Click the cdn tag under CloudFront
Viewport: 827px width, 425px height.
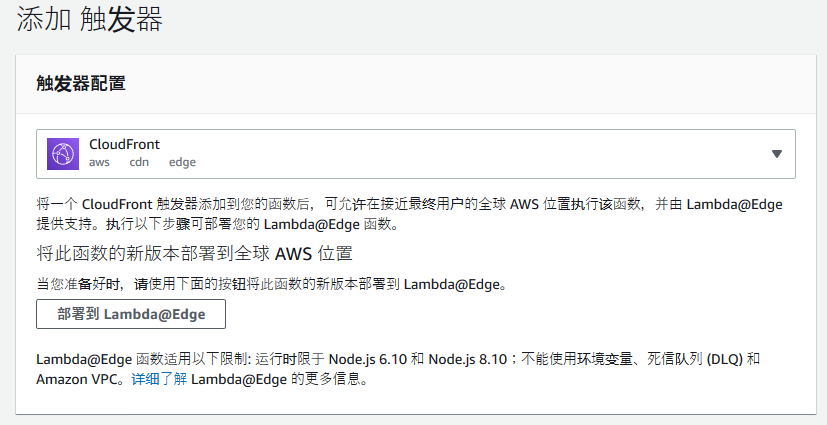point(139,162)
